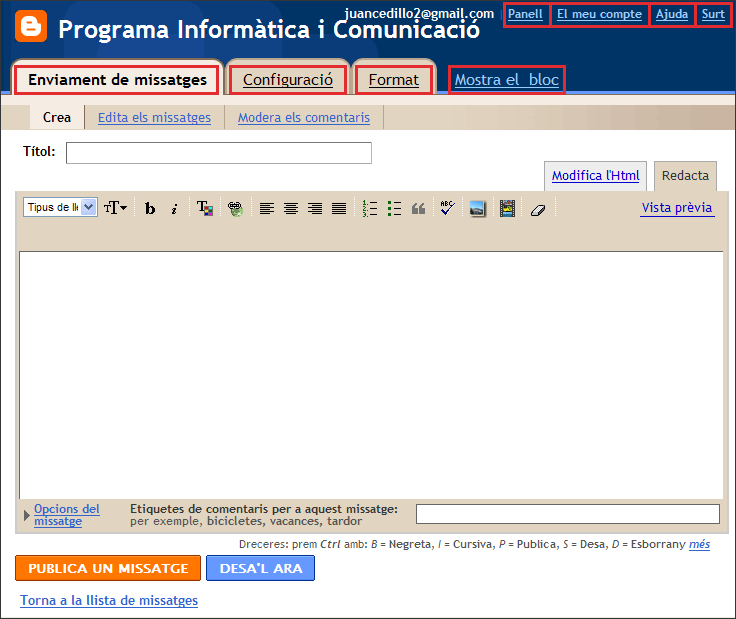The width and height of the screenshot is (736, 619).
Task: Insert a bulleted list
Action: (394, 208)
